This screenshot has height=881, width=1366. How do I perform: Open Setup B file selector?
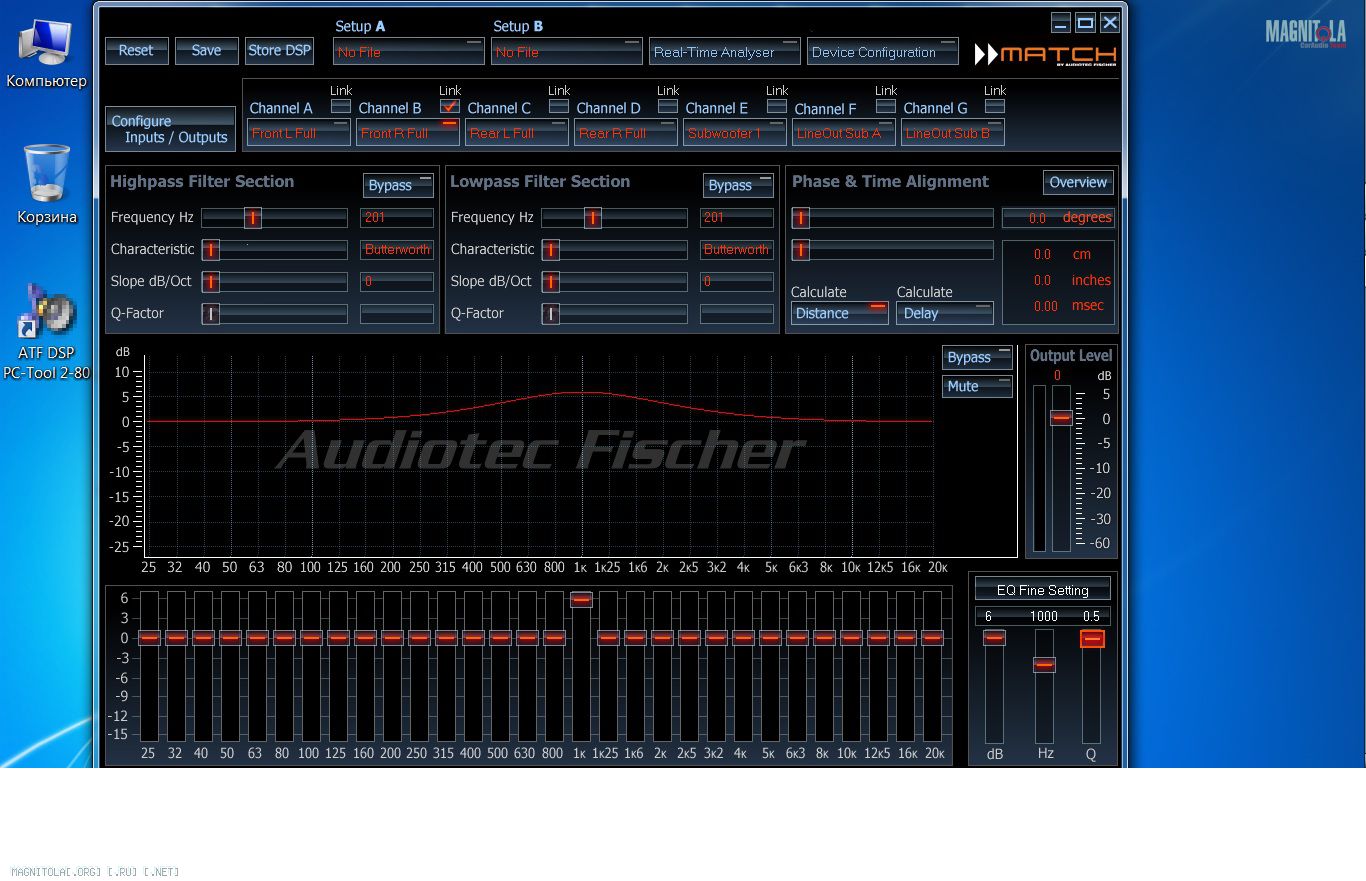coord(566,52)
